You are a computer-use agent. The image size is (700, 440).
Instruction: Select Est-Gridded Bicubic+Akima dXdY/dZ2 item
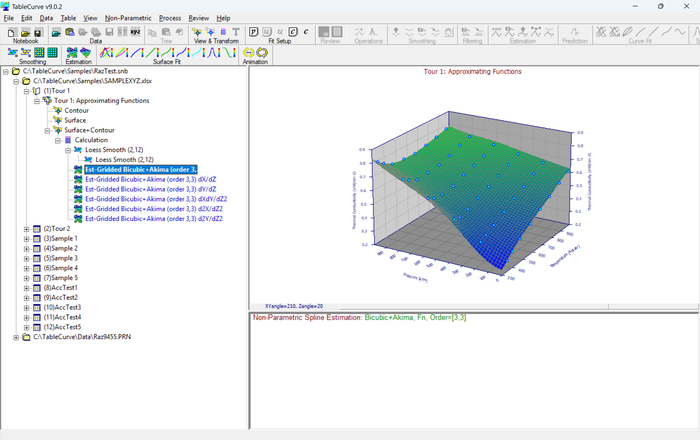[156, 199]
